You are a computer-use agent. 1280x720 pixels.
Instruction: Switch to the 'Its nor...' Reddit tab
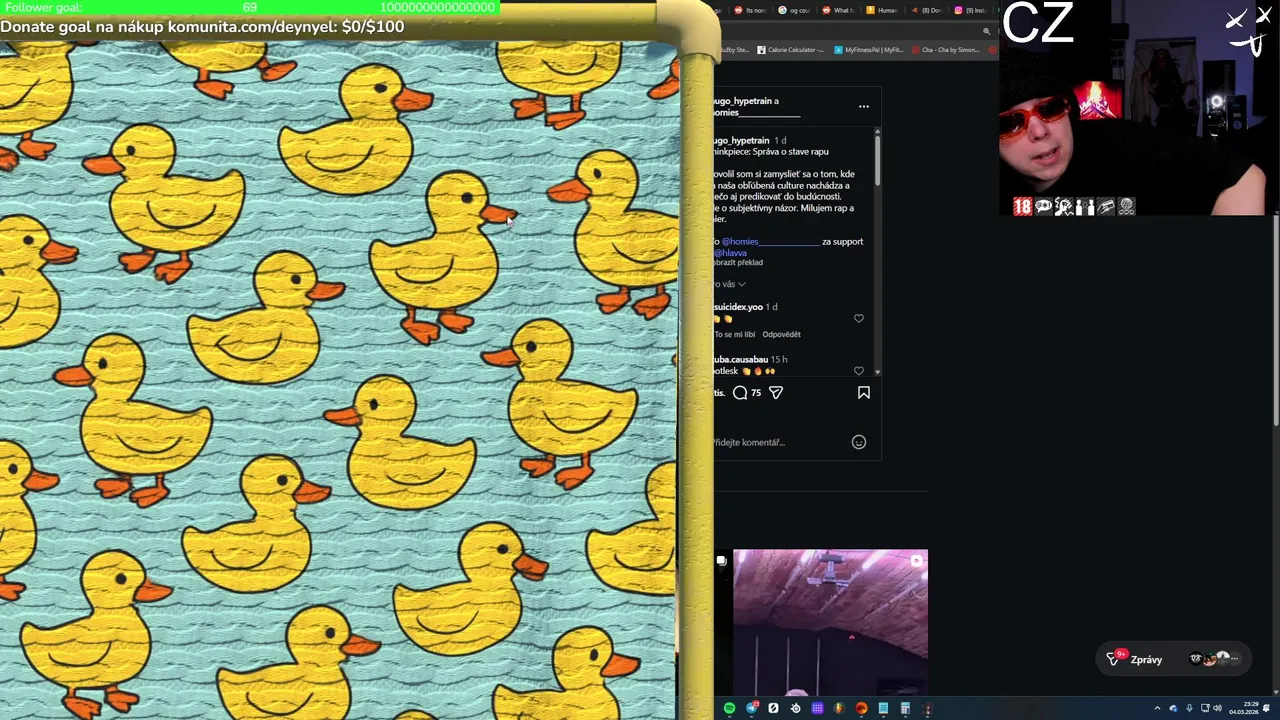point(750,10)
